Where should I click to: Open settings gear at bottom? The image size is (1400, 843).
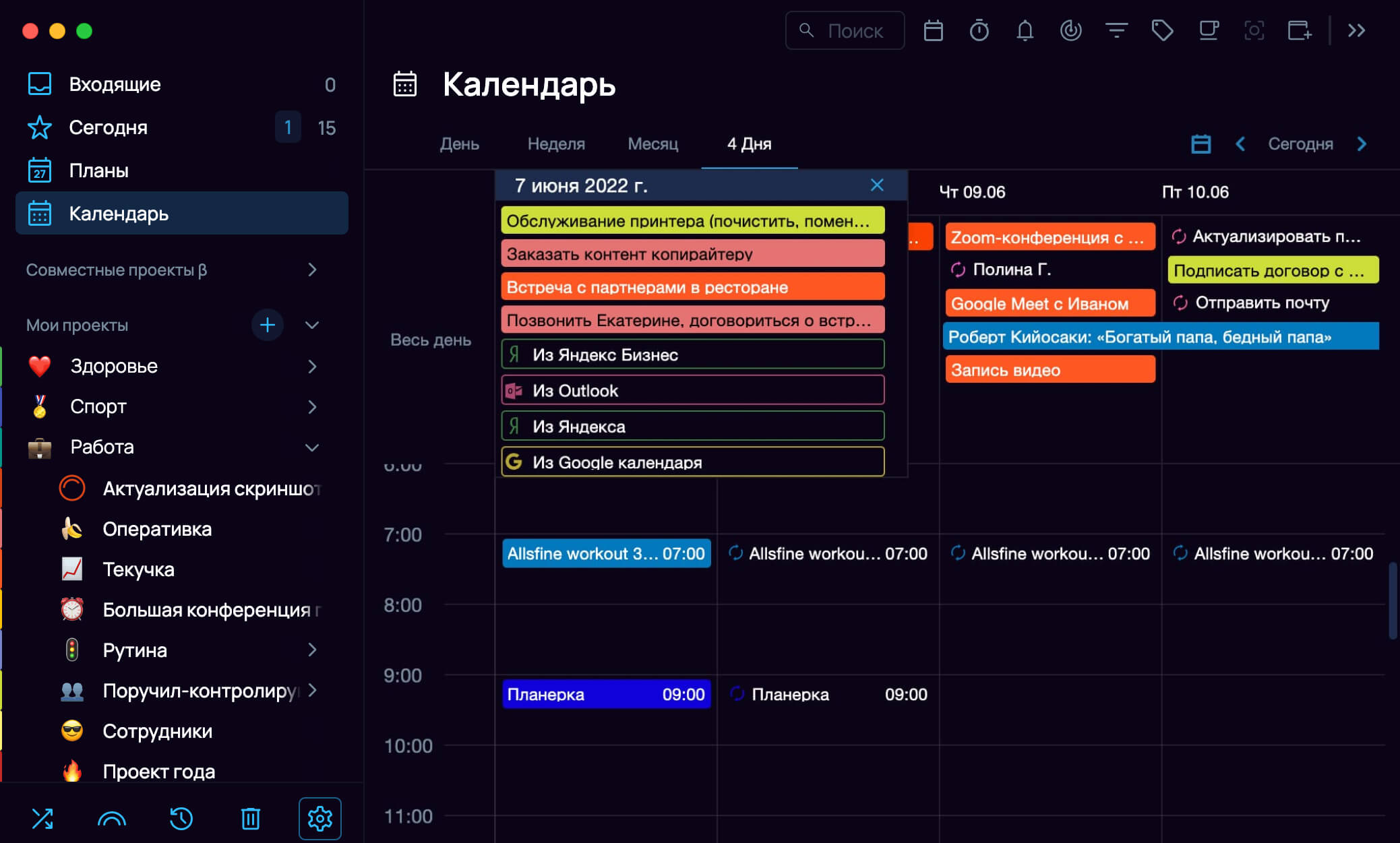(x=320, y=819)
